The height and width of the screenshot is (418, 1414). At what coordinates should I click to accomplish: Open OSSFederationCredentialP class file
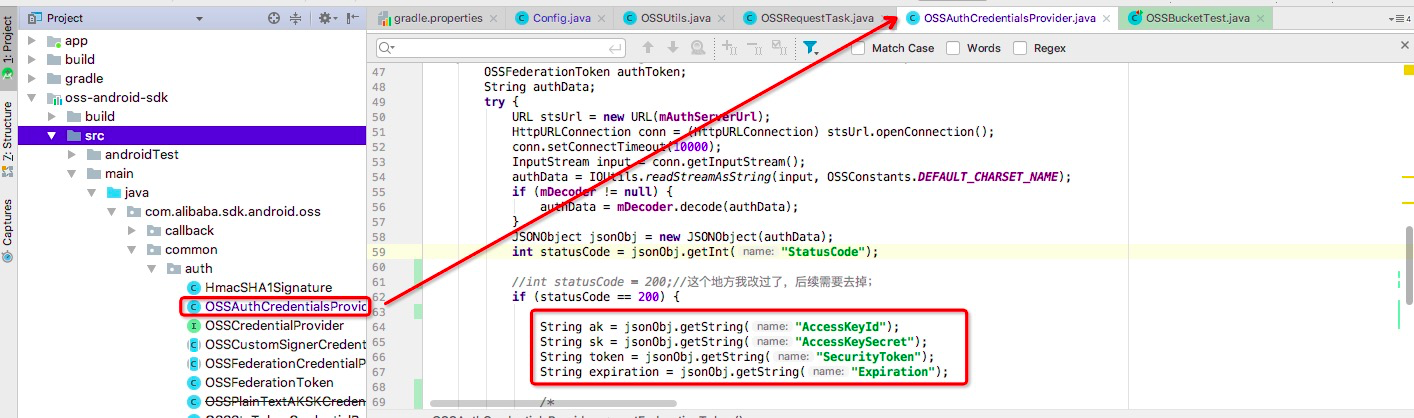286,364
